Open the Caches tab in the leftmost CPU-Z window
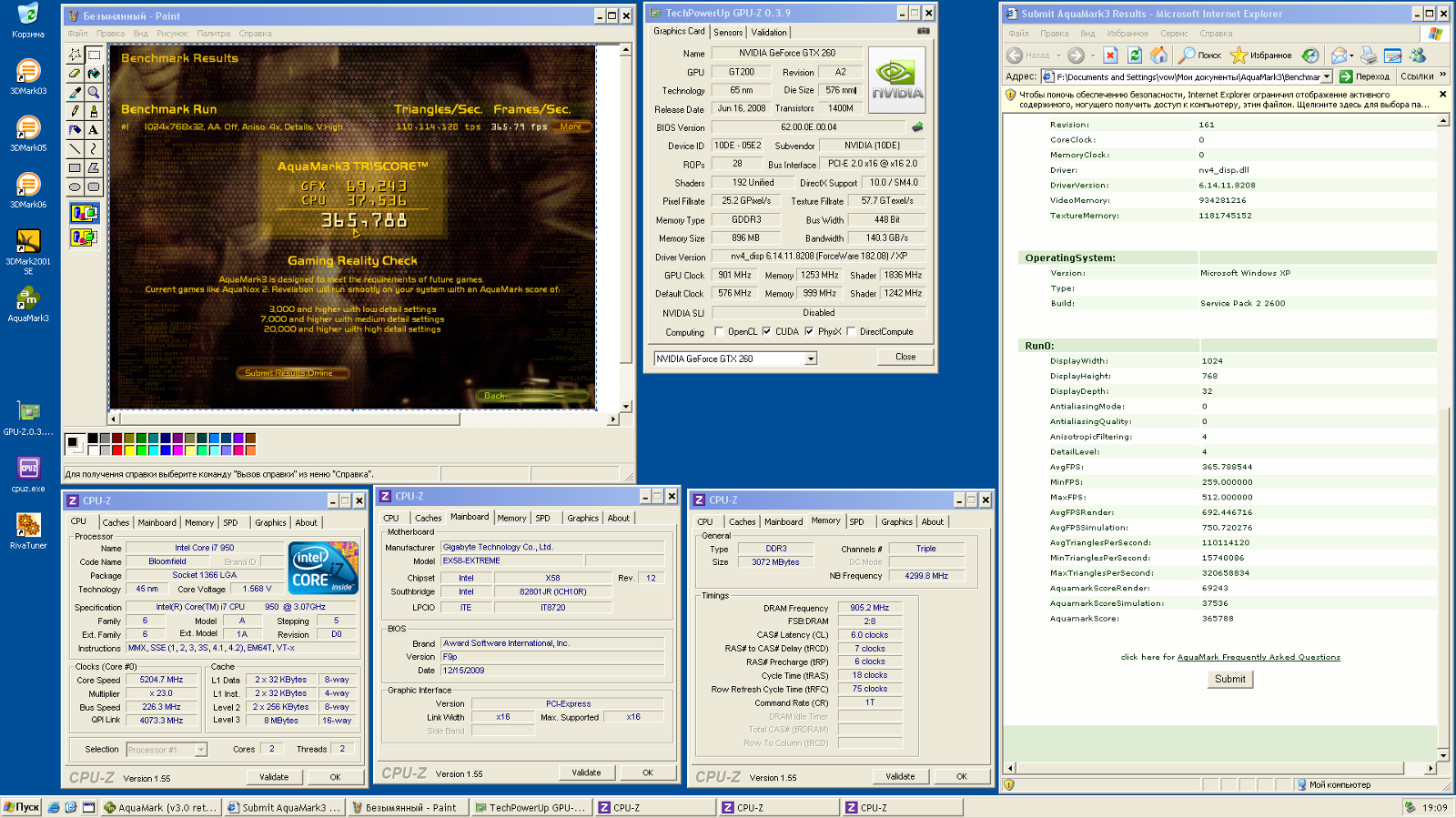The image size is (1456, 818). 116,522
